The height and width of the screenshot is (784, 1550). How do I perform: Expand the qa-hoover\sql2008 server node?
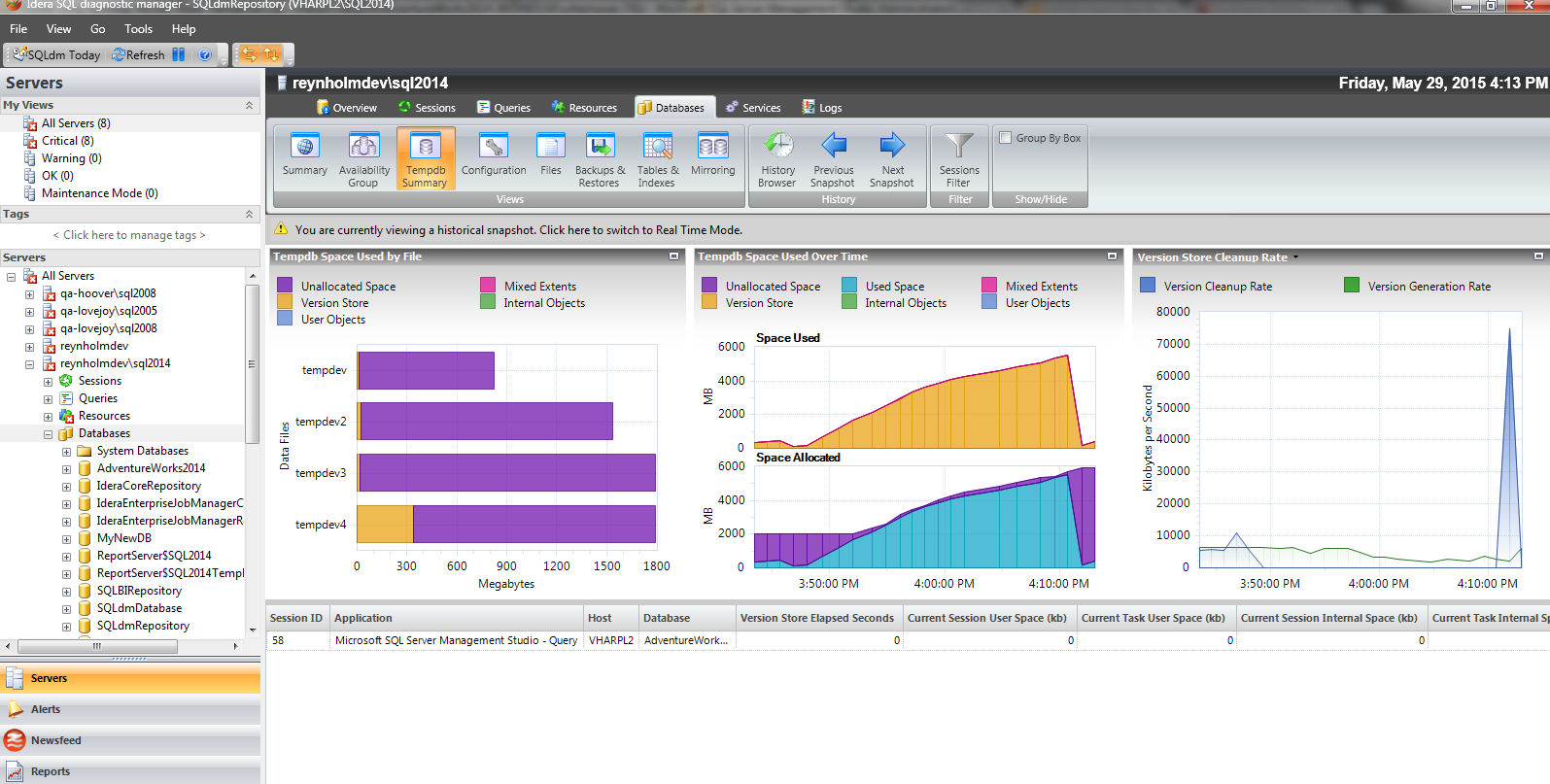tap(29, 294)
